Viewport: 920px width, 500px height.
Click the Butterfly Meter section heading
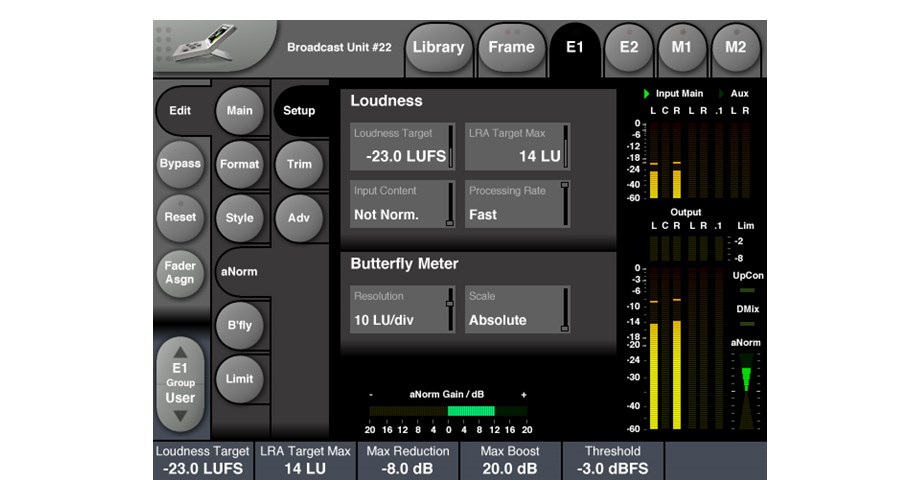404,263
